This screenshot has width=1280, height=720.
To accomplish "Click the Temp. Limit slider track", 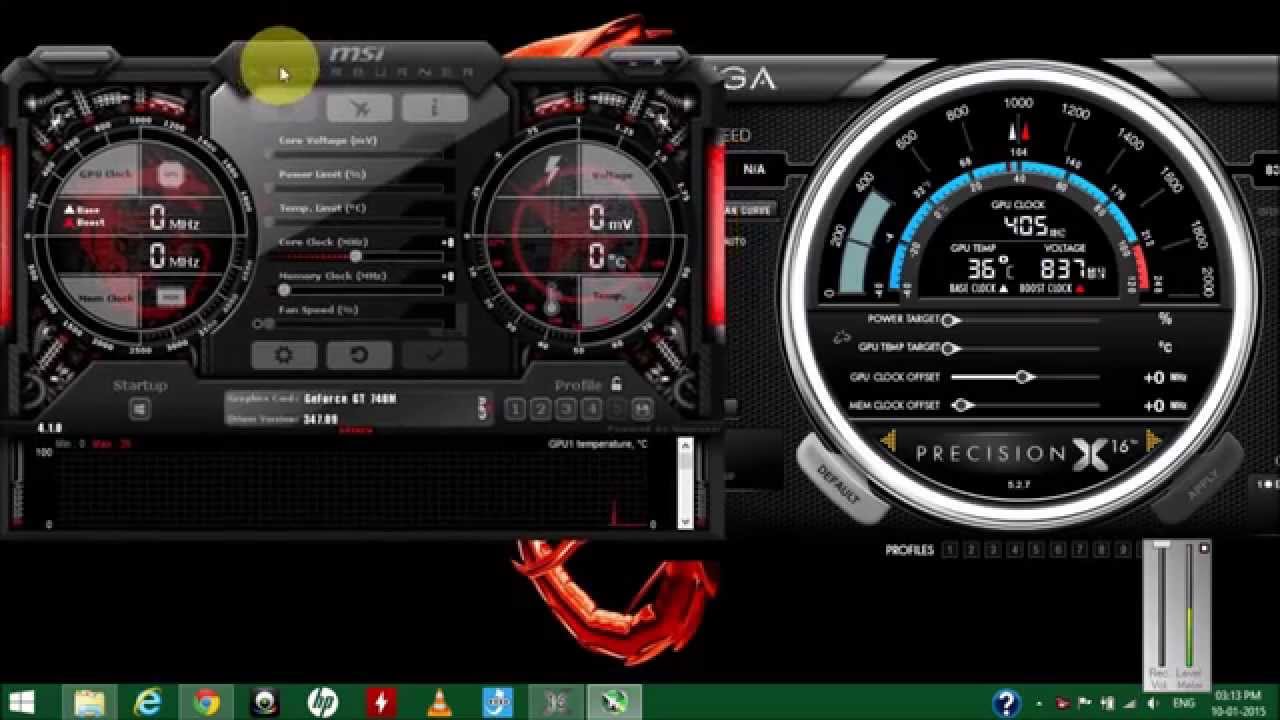I will pyautogui.click(x=360, y=222).
